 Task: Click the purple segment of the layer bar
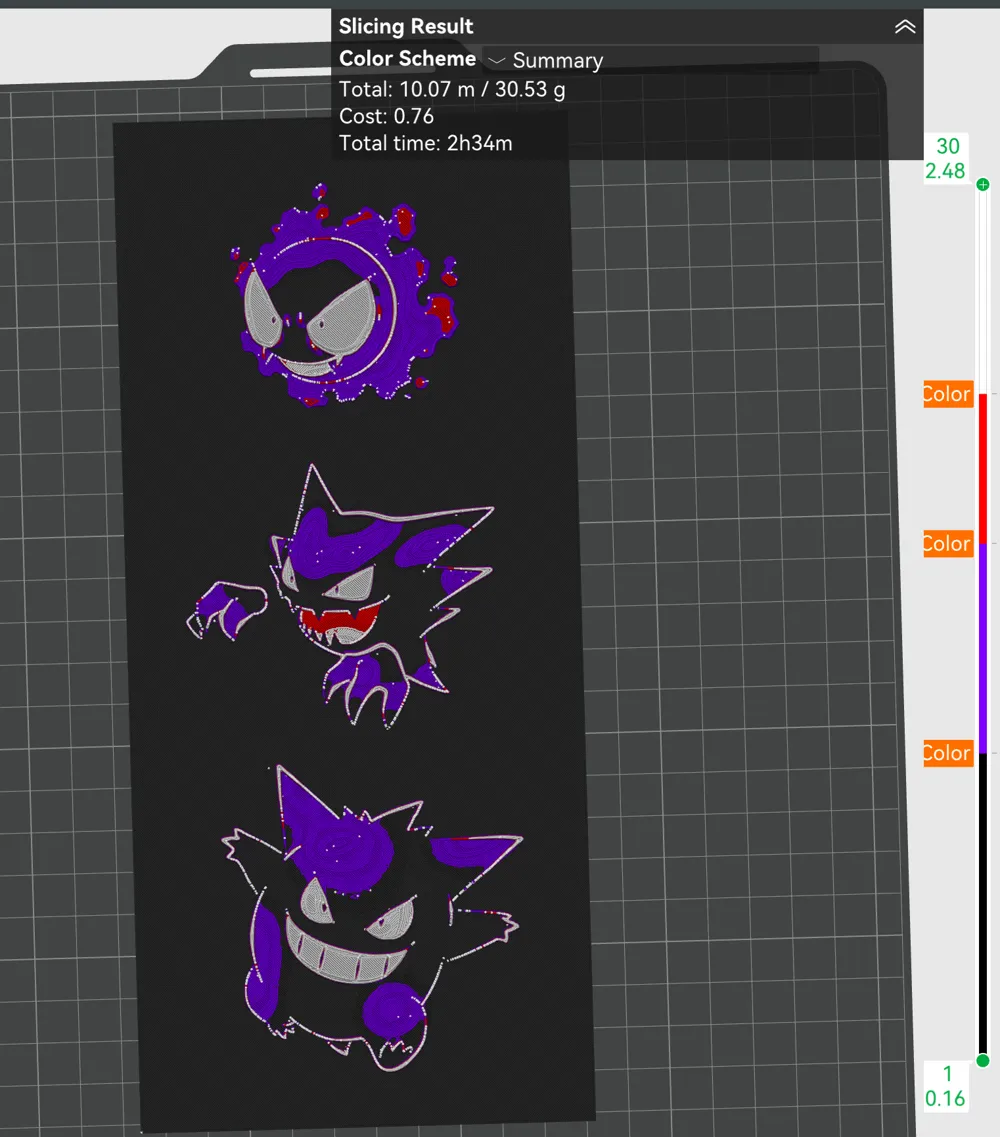click(982, 650)
